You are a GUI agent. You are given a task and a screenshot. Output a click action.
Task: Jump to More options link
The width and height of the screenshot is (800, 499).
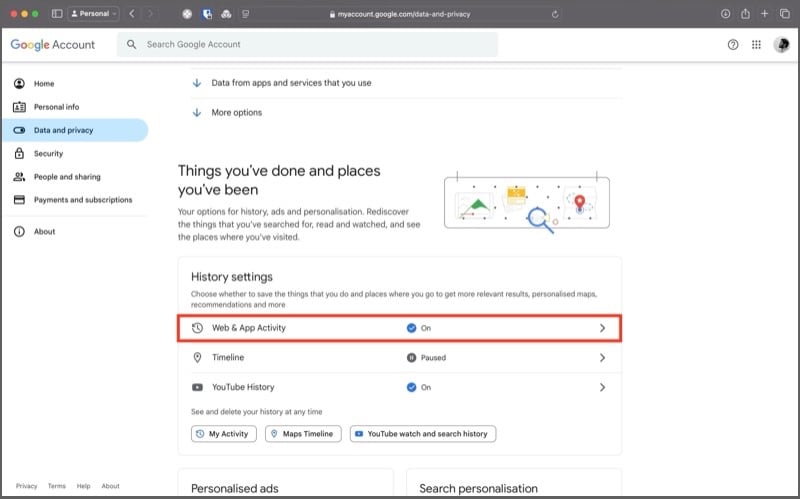(237, 112)
